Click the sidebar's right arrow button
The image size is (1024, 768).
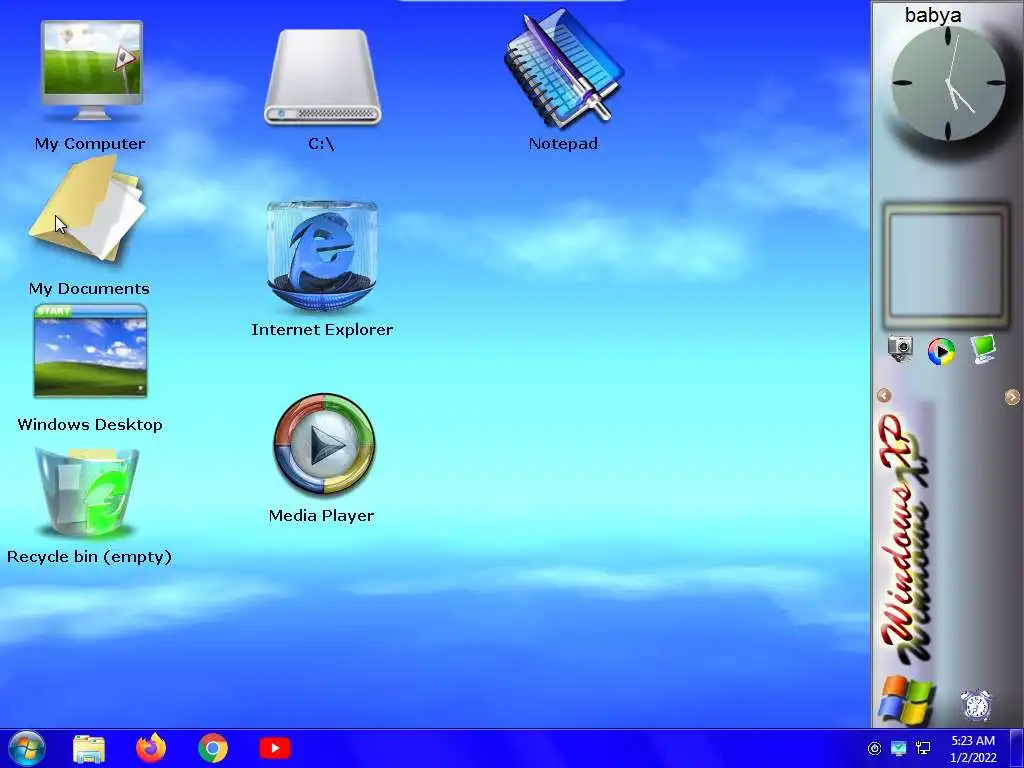coord(1012,396)
